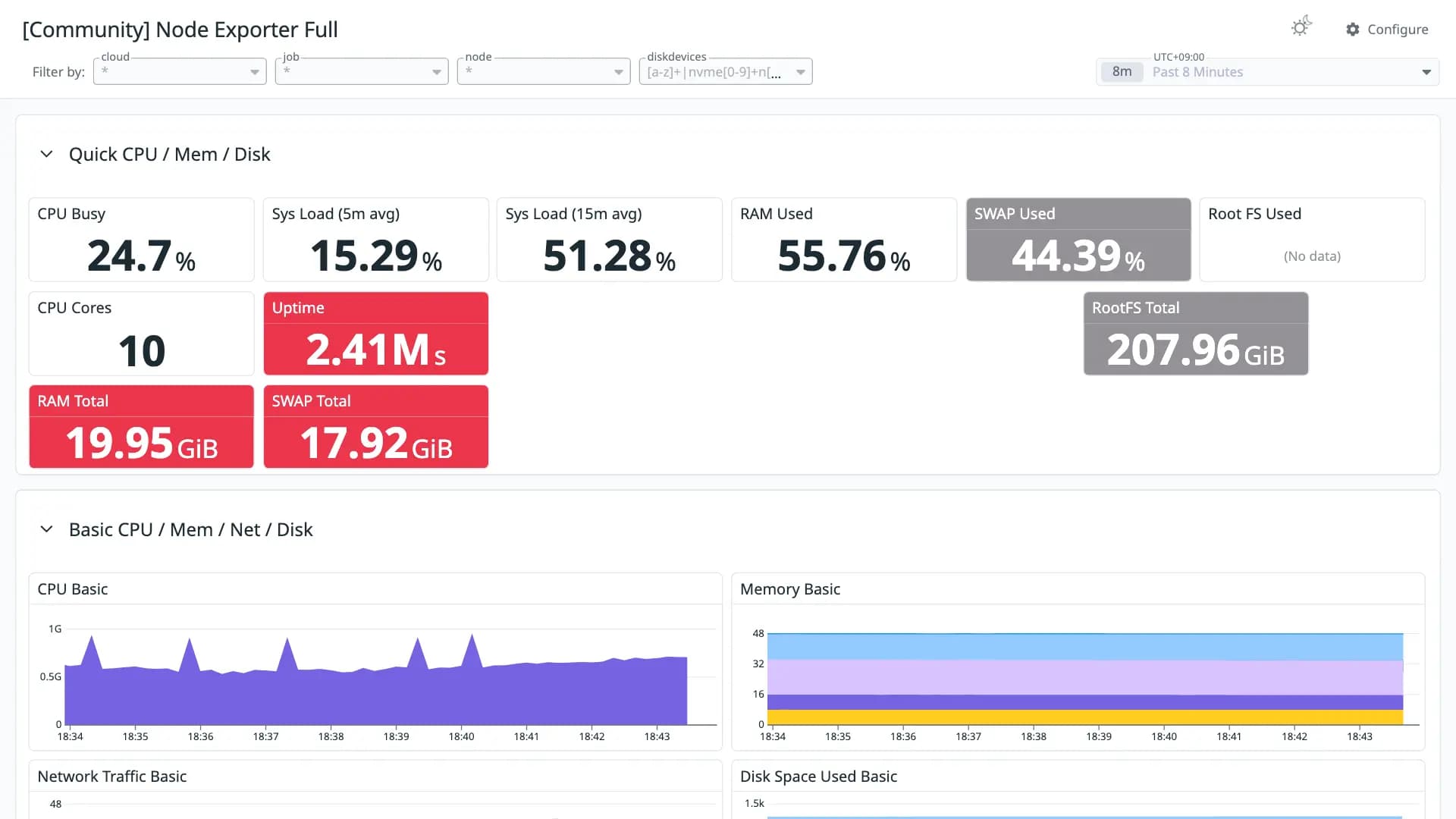1456x819 pixels.
Task: Open the diskdevices filter dropdown
Action: point(726,71)
